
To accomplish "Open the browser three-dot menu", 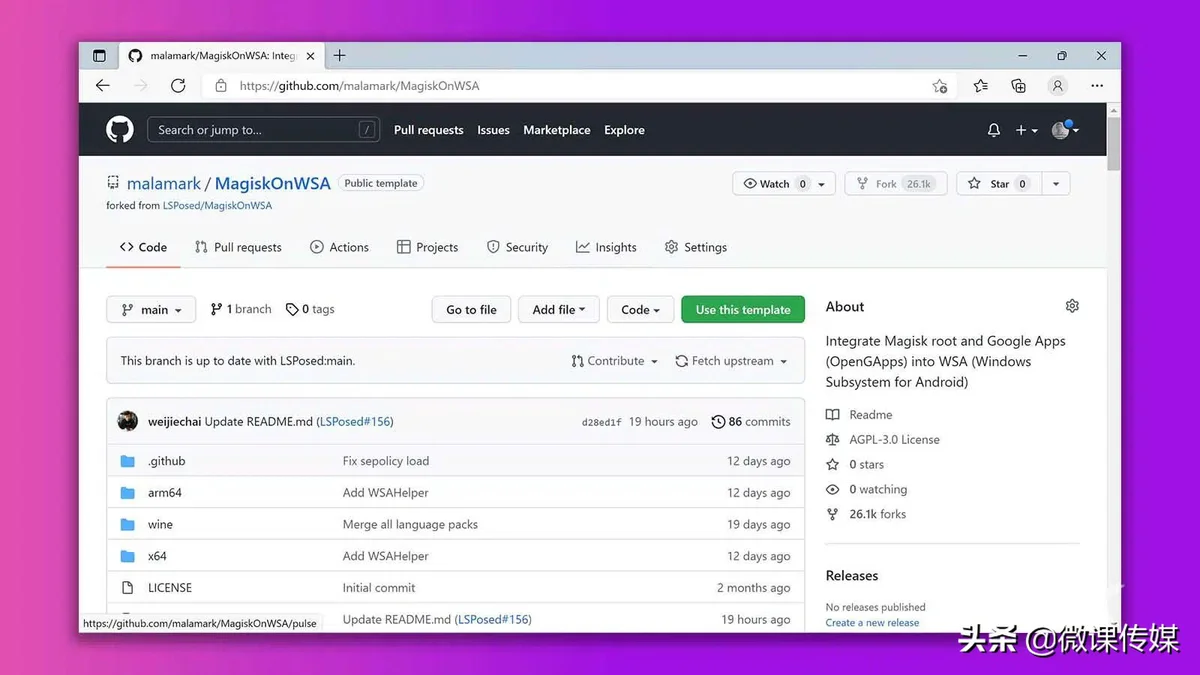I will [x=1098, y=86].
